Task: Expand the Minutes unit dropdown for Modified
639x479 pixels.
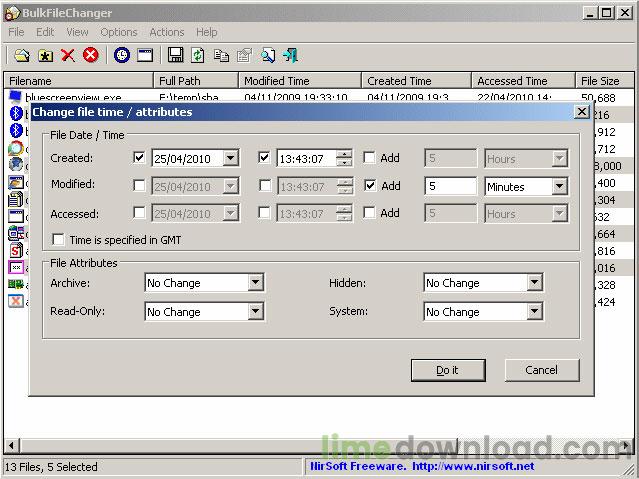Action: coord(558,186)
